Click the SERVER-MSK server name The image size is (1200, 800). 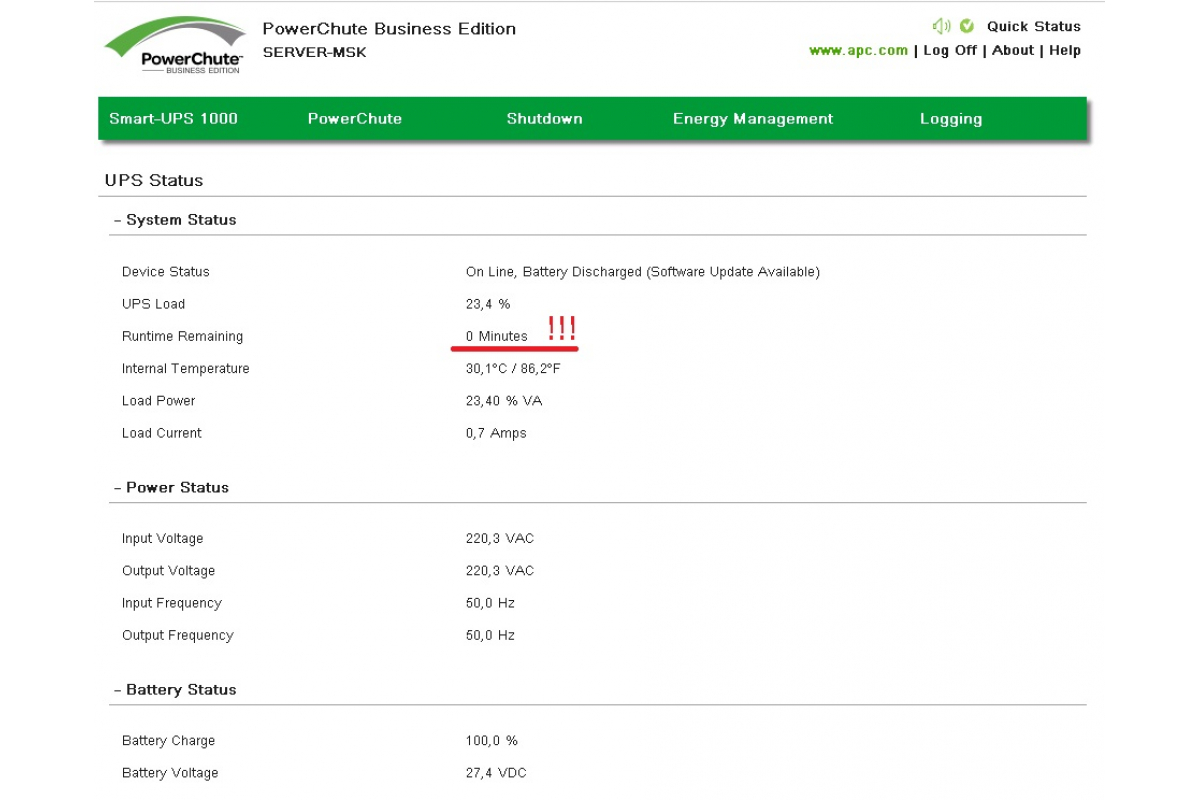coord(315,52)
